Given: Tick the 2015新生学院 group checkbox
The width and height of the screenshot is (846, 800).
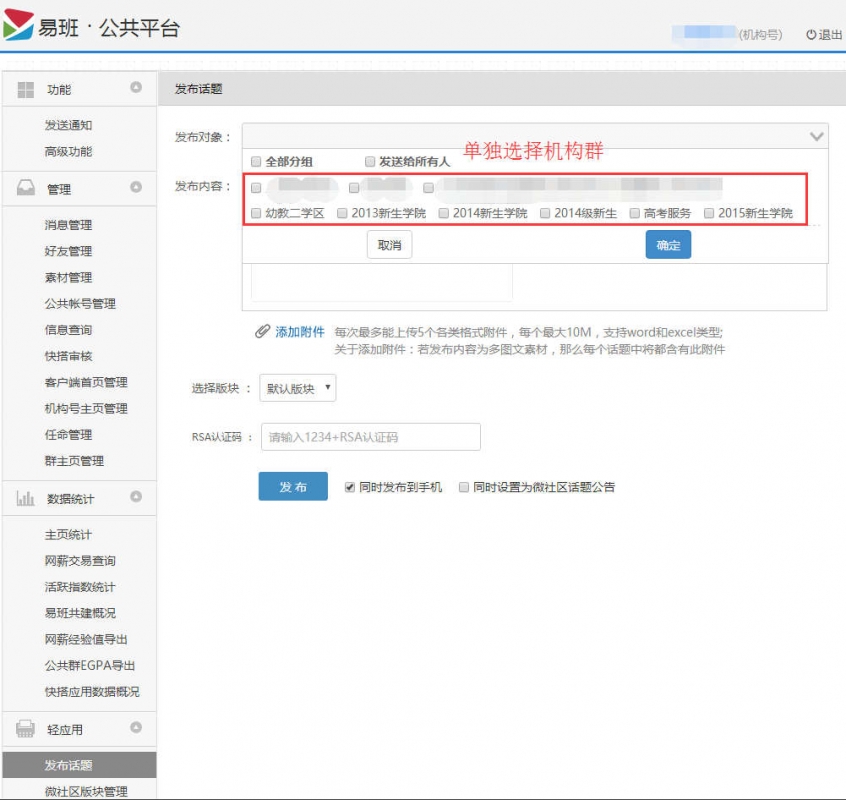Looking at the screenshot, I should click(x=709, y=213).
